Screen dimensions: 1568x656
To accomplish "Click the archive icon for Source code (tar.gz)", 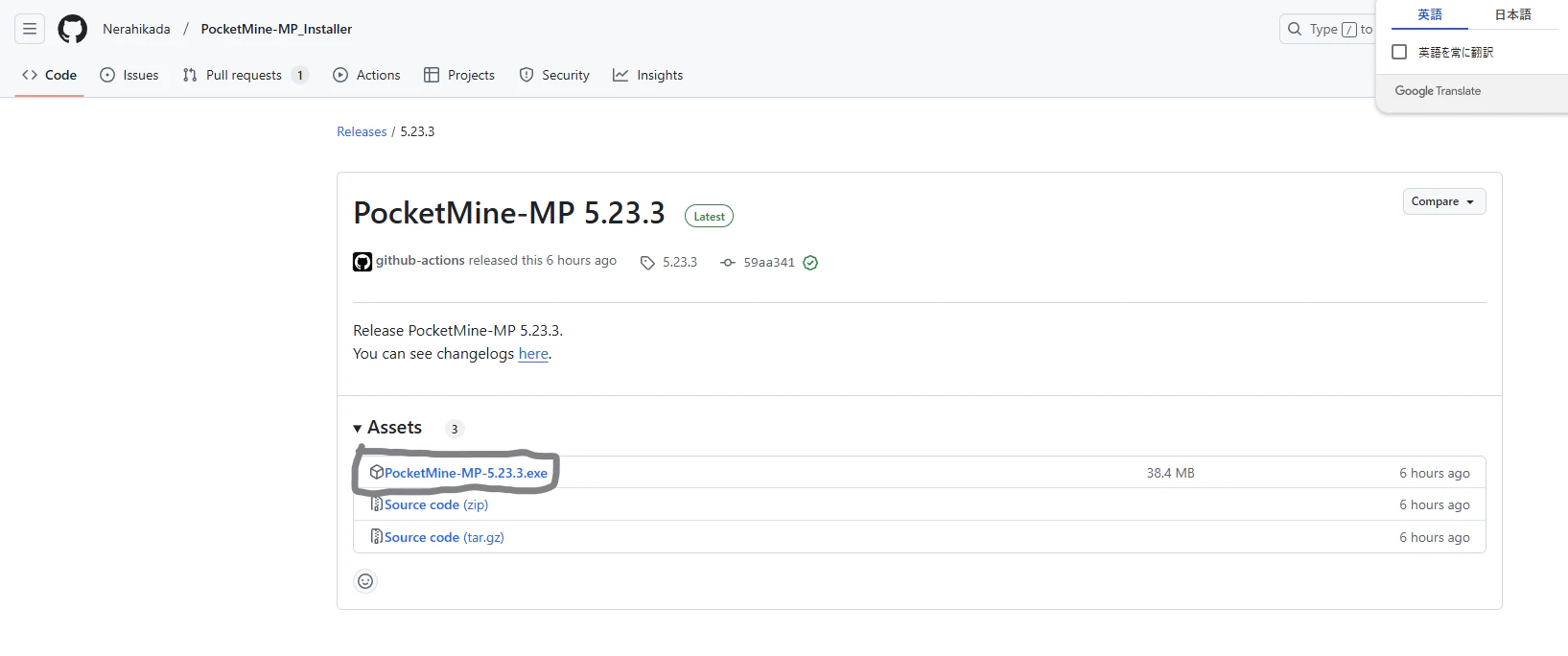I will click(x=377, y=537).
